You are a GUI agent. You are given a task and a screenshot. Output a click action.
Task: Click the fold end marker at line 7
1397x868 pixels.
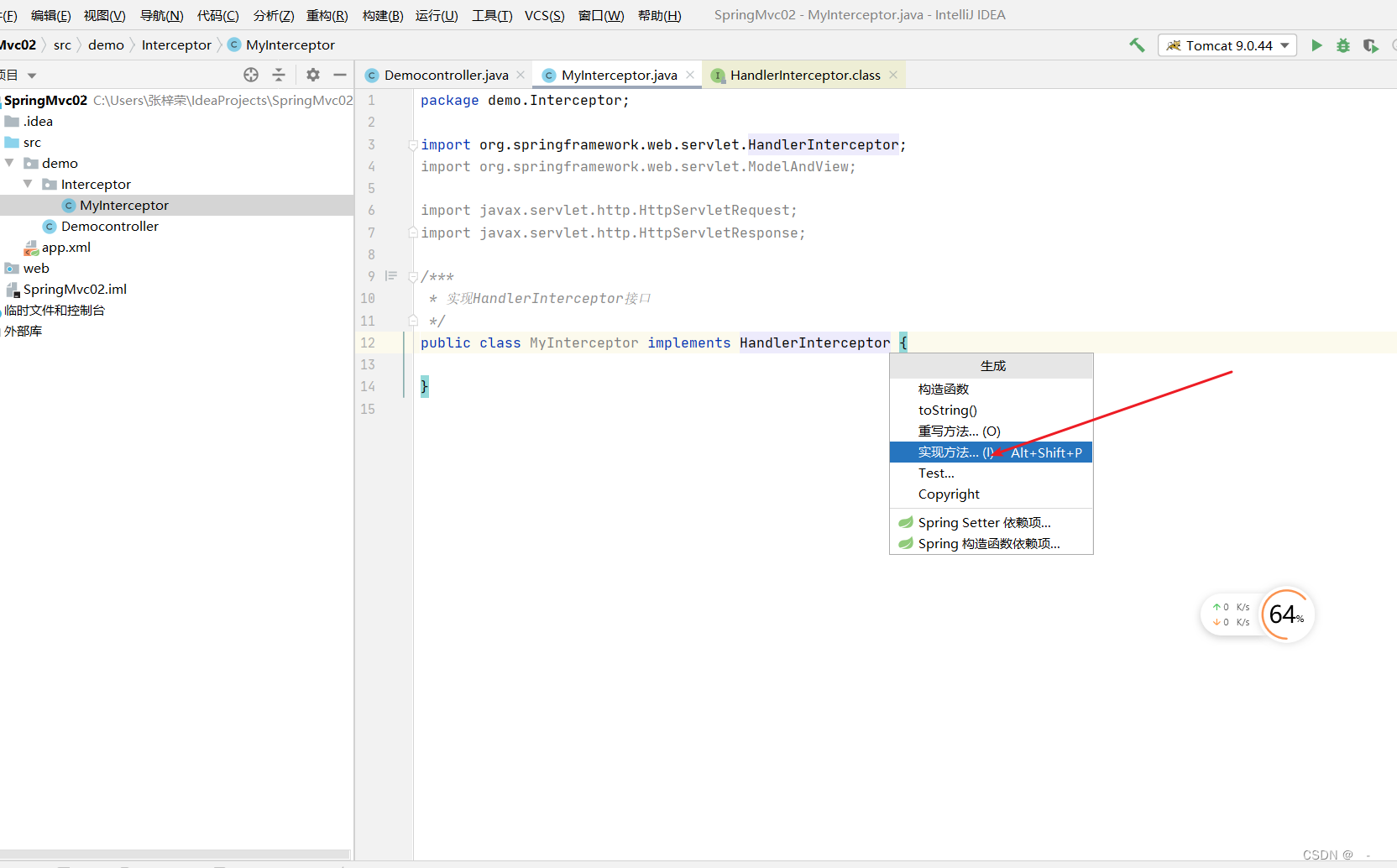point(413,233)
